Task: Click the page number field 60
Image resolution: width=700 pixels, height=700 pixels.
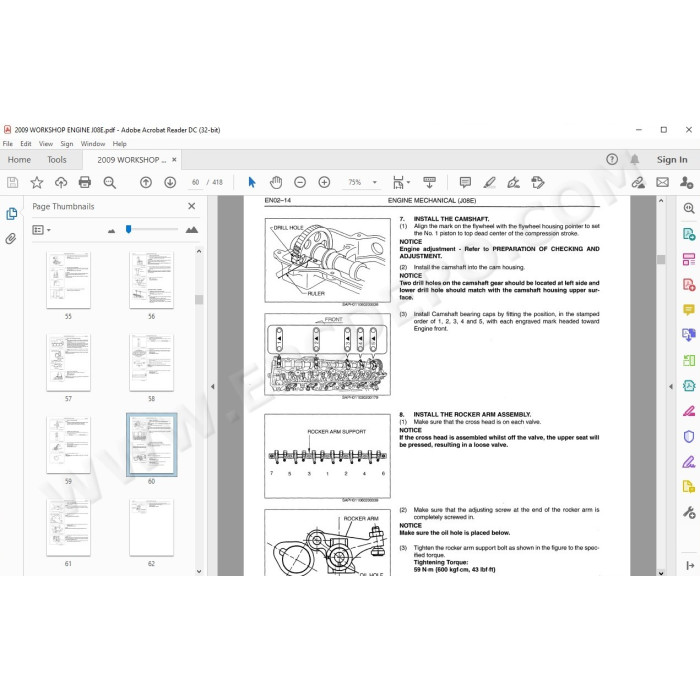Action: coord(196,182)
